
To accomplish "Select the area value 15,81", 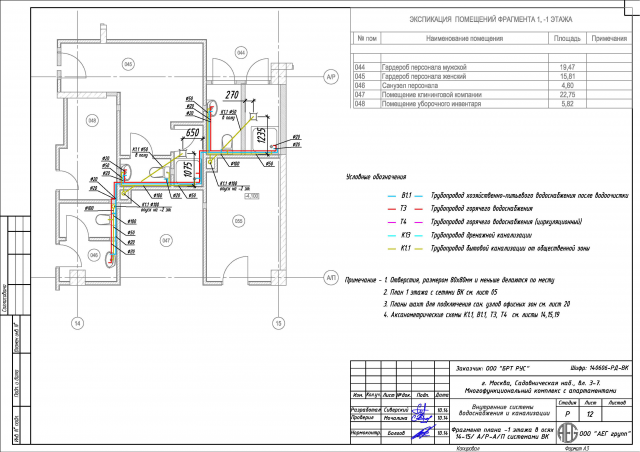I will click(x=567, y=76).
